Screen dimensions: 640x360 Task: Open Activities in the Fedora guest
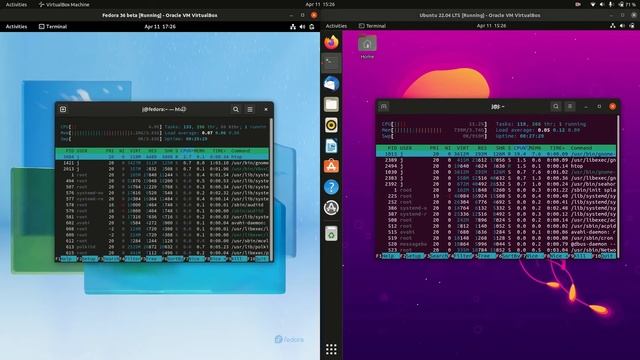(16, 27)
